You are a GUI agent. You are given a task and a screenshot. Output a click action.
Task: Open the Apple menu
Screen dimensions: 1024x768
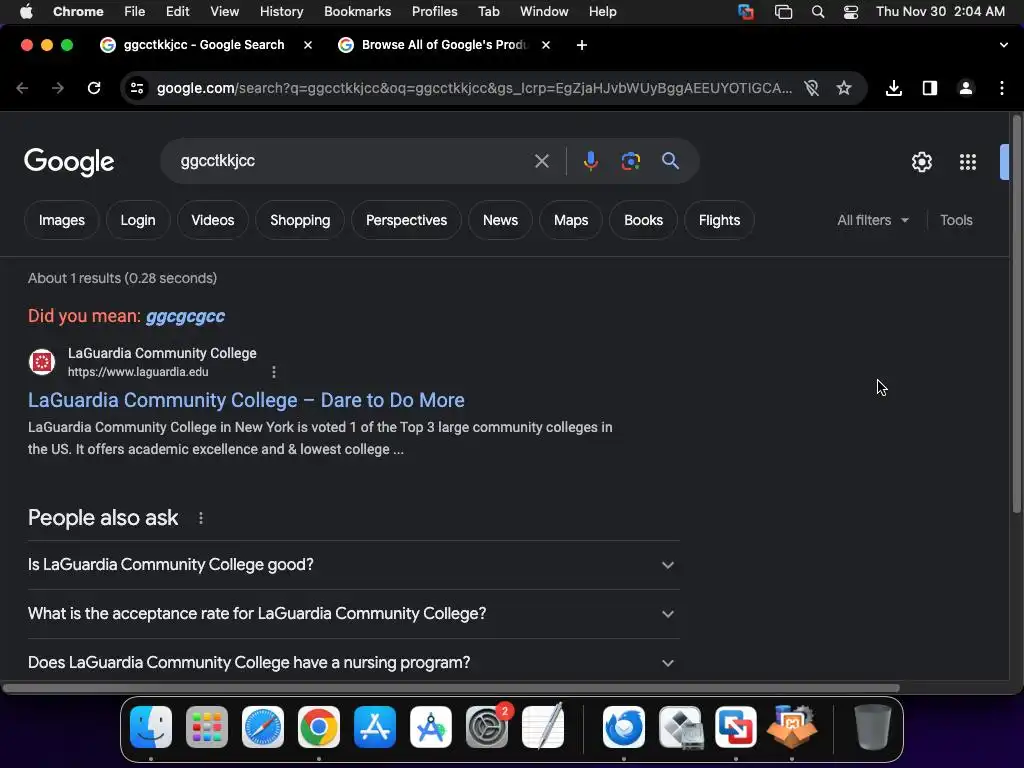pos(26,12)
